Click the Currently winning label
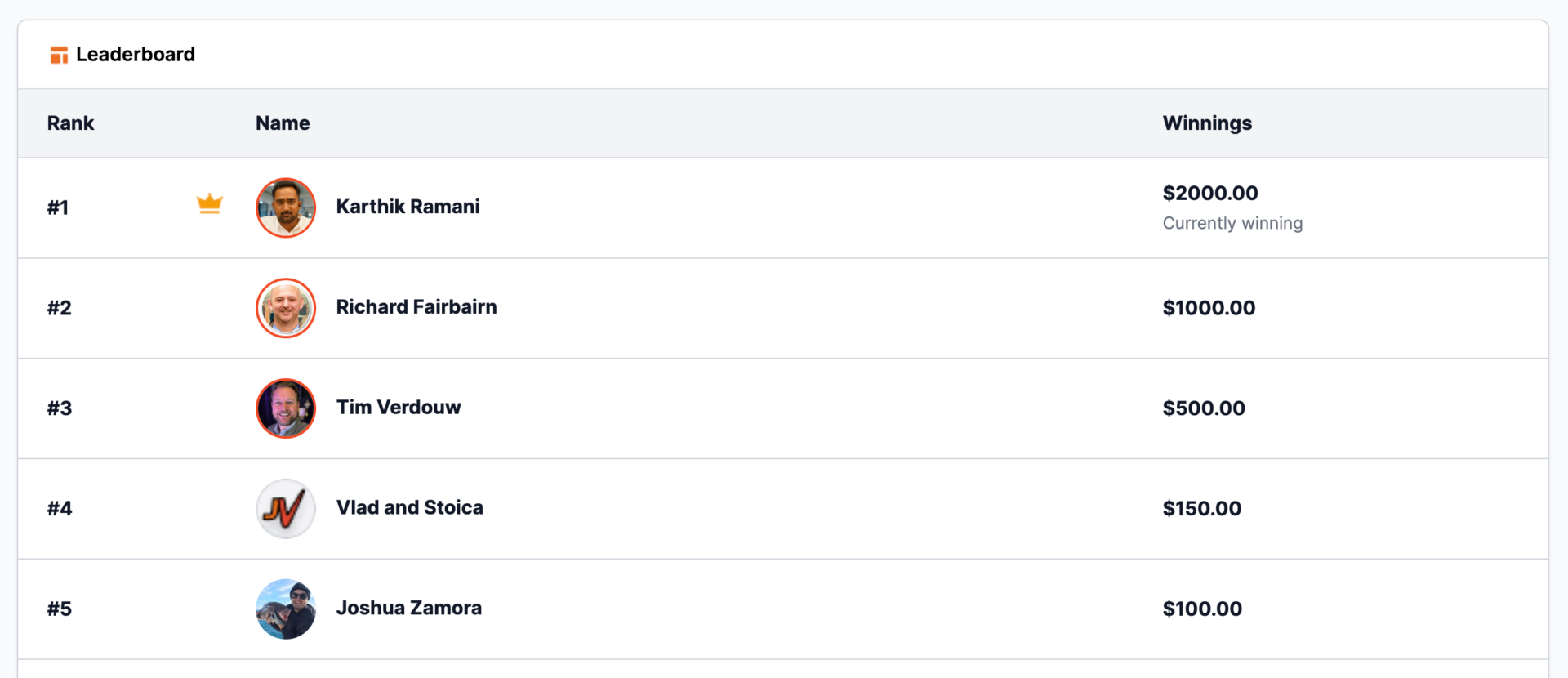 coord(1232,224)
